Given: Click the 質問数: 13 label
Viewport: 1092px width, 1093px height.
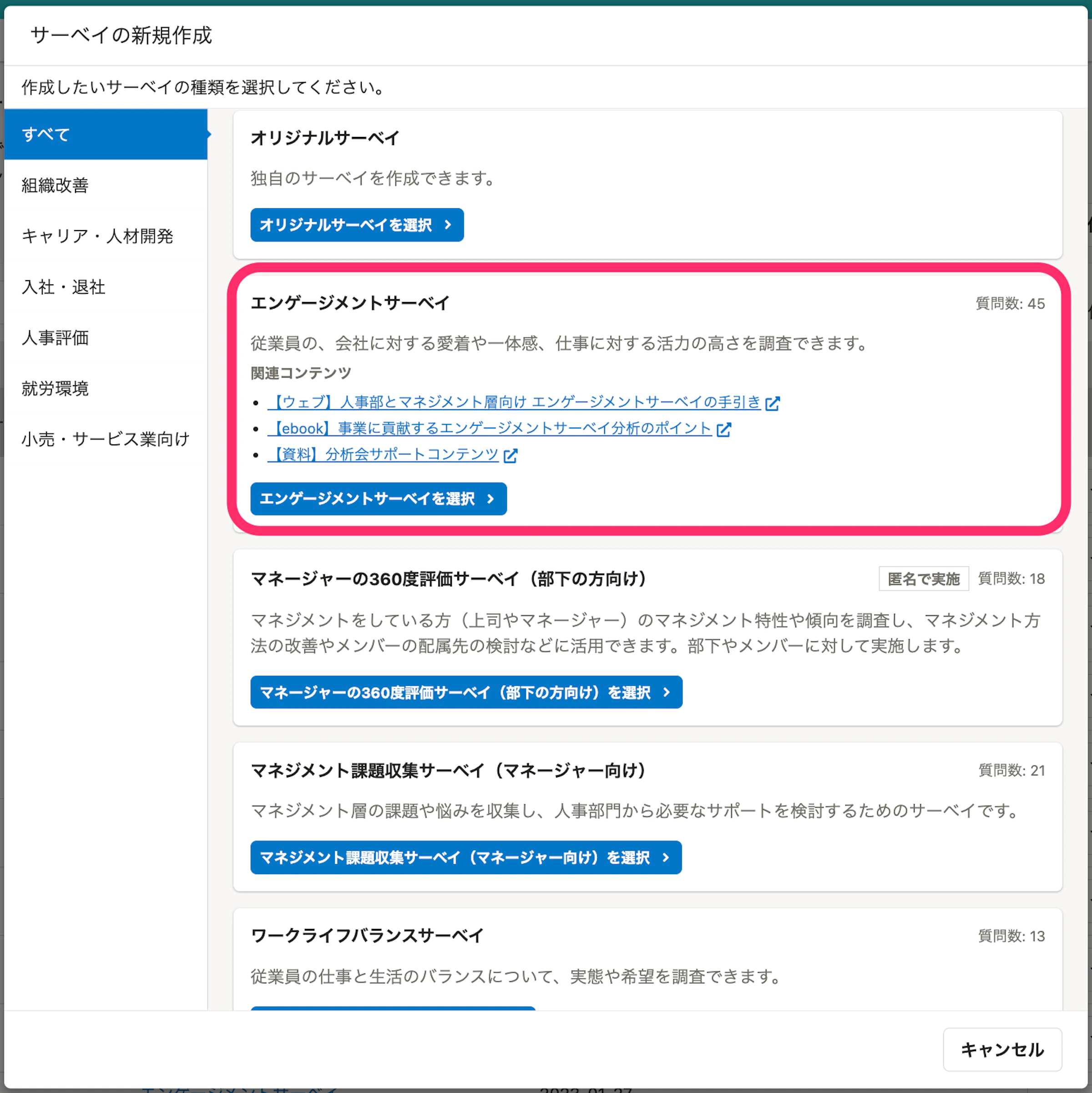Looking at the screenshot, I should click(1011, 936).
